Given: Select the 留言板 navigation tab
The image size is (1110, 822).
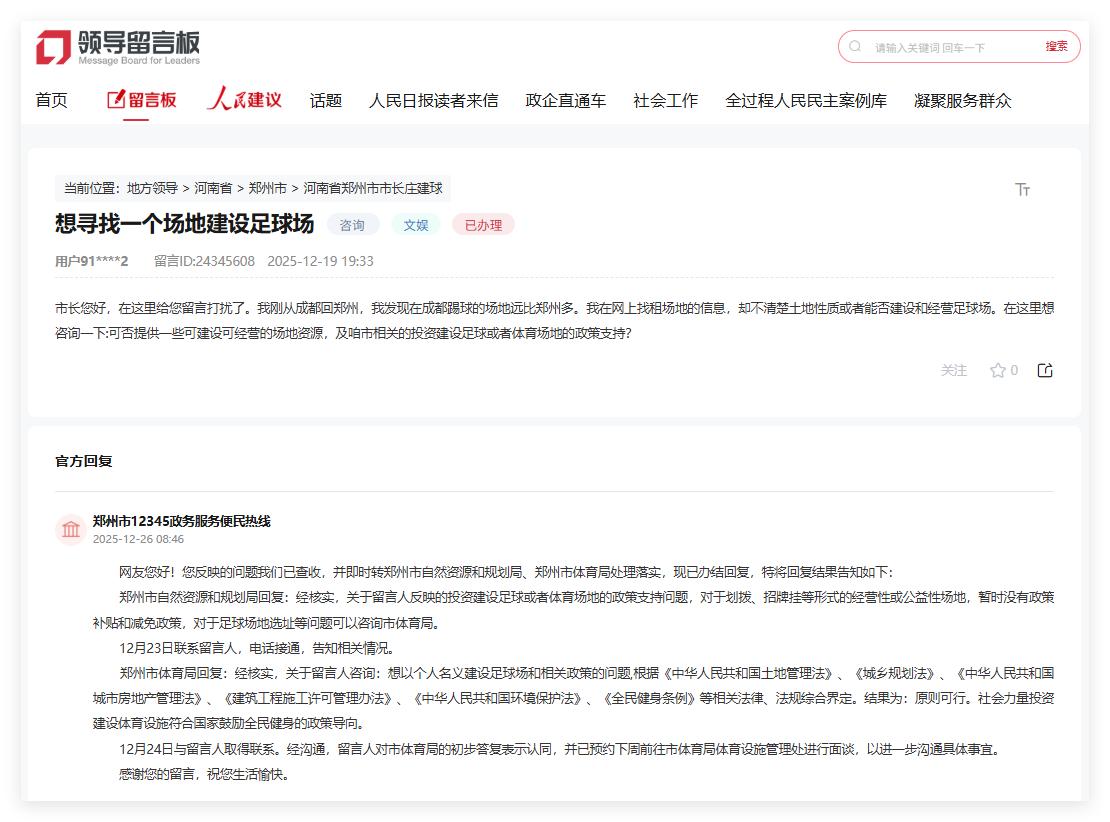Looking at the screenshot, I should point(141,100).
